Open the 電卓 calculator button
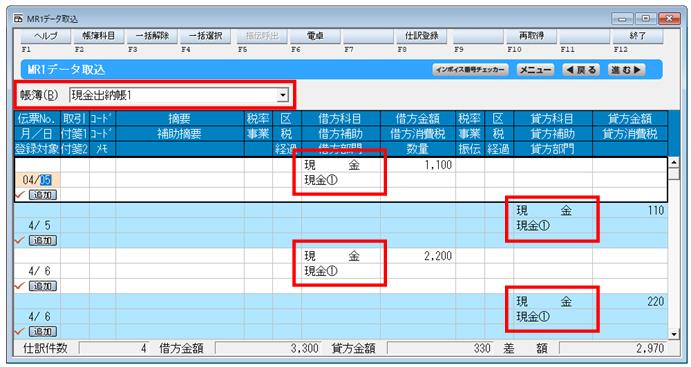691x367 pixels. coord(315,36)
